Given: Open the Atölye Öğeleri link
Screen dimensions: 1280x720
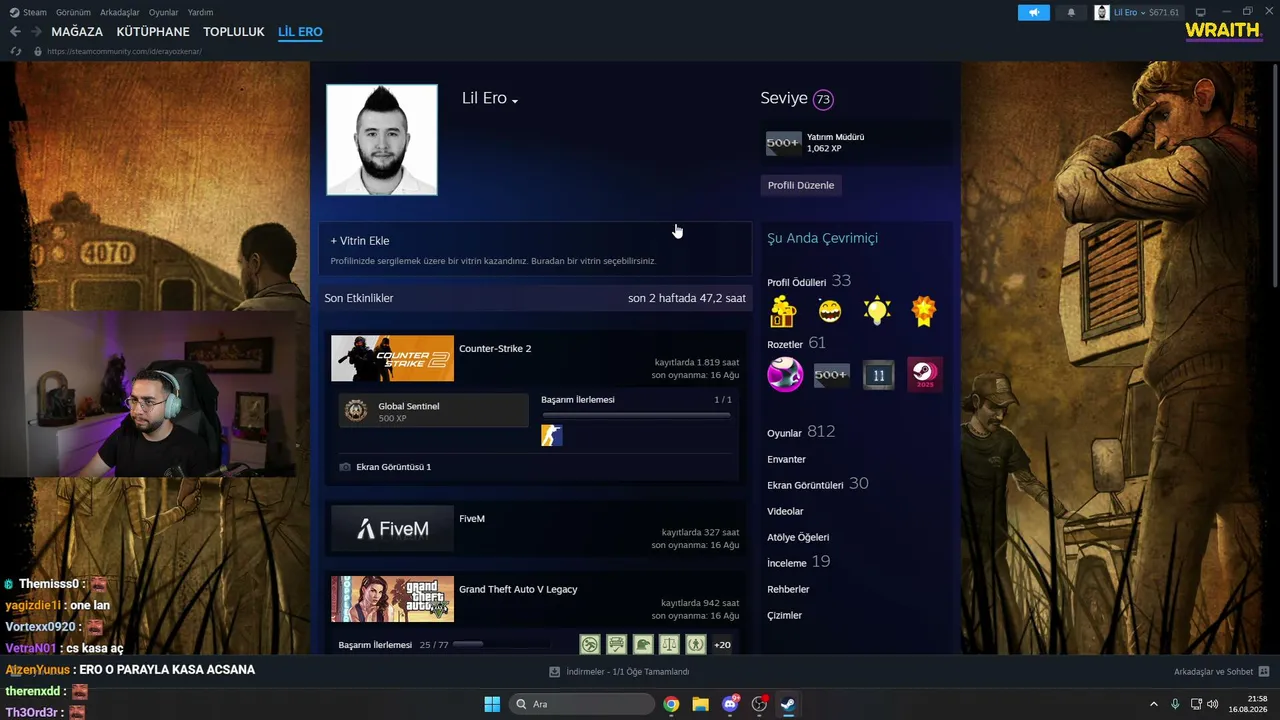Looking at the screenshot, I should [x=798, y=537].
